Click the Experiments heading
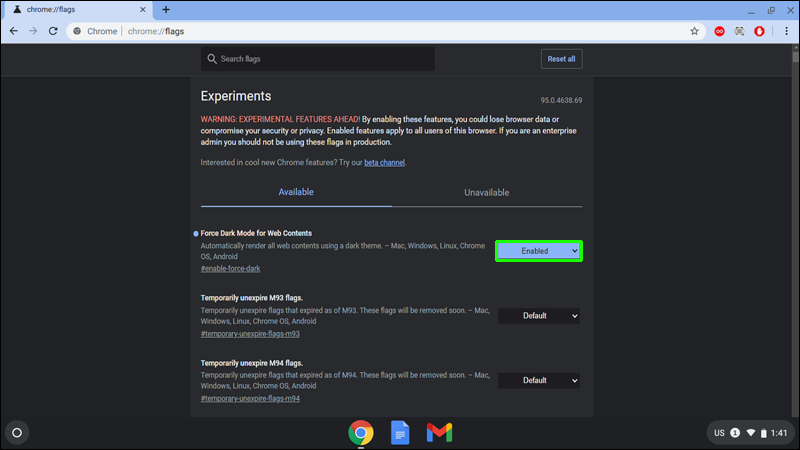The width and height of the screenshot is (800, 450). coord(236,96)
